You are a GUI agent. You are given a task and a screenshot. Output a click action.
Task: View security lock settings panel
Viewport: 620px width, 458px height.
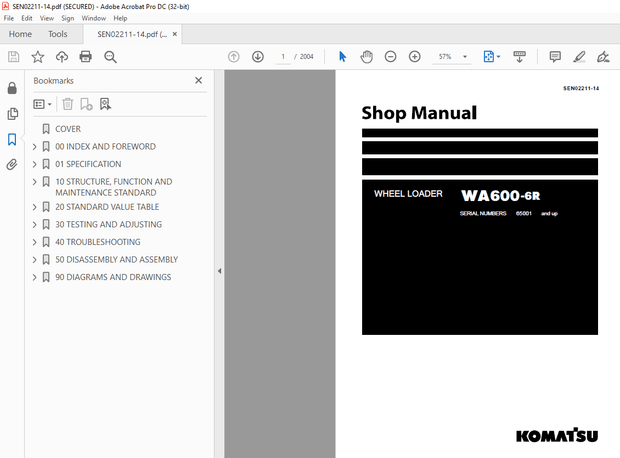click(12, 88)
